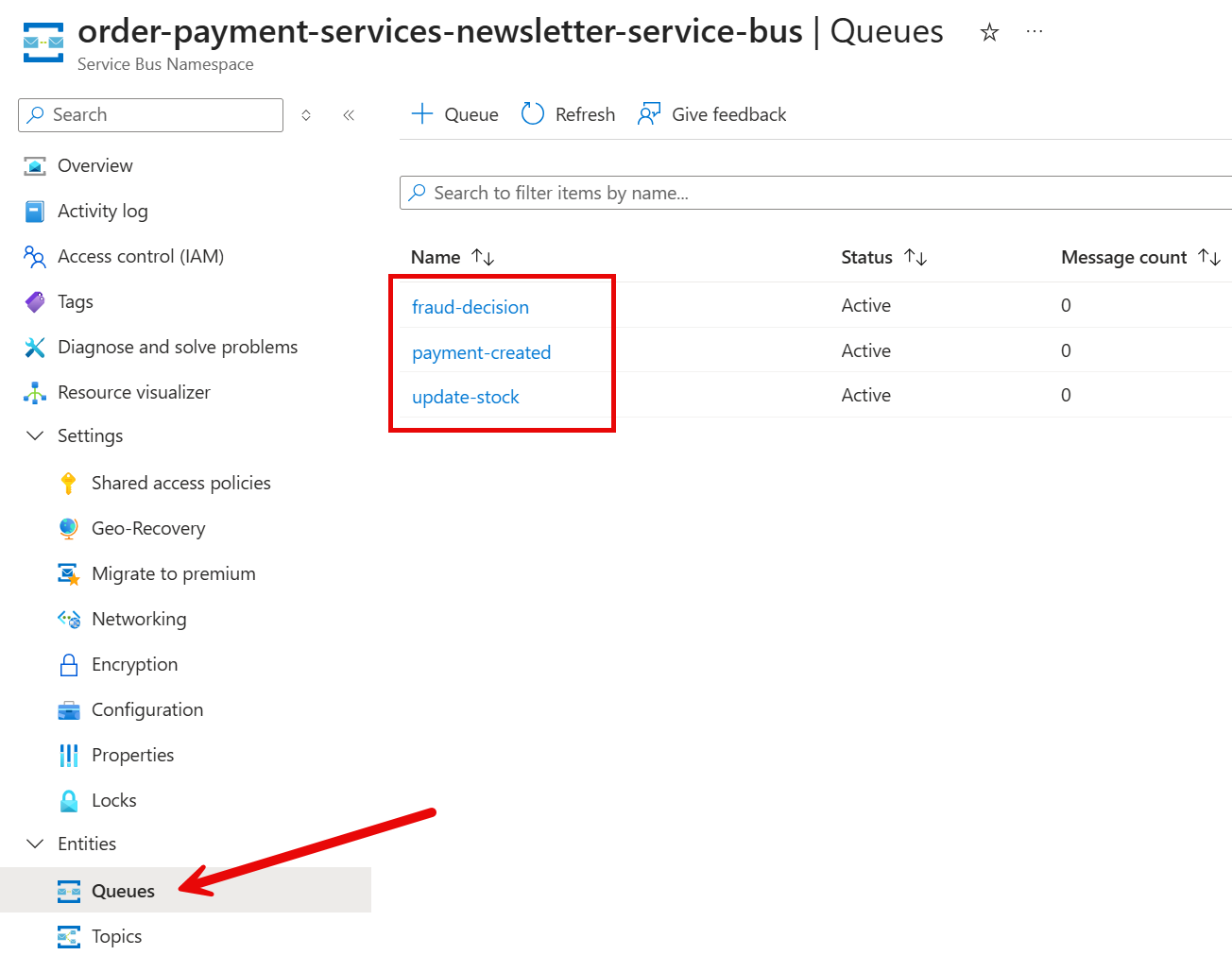Collapse the sidebar with double chevron
This screenshot has width=1232, height=955.
pyautogui.click(x=349, y=115)
